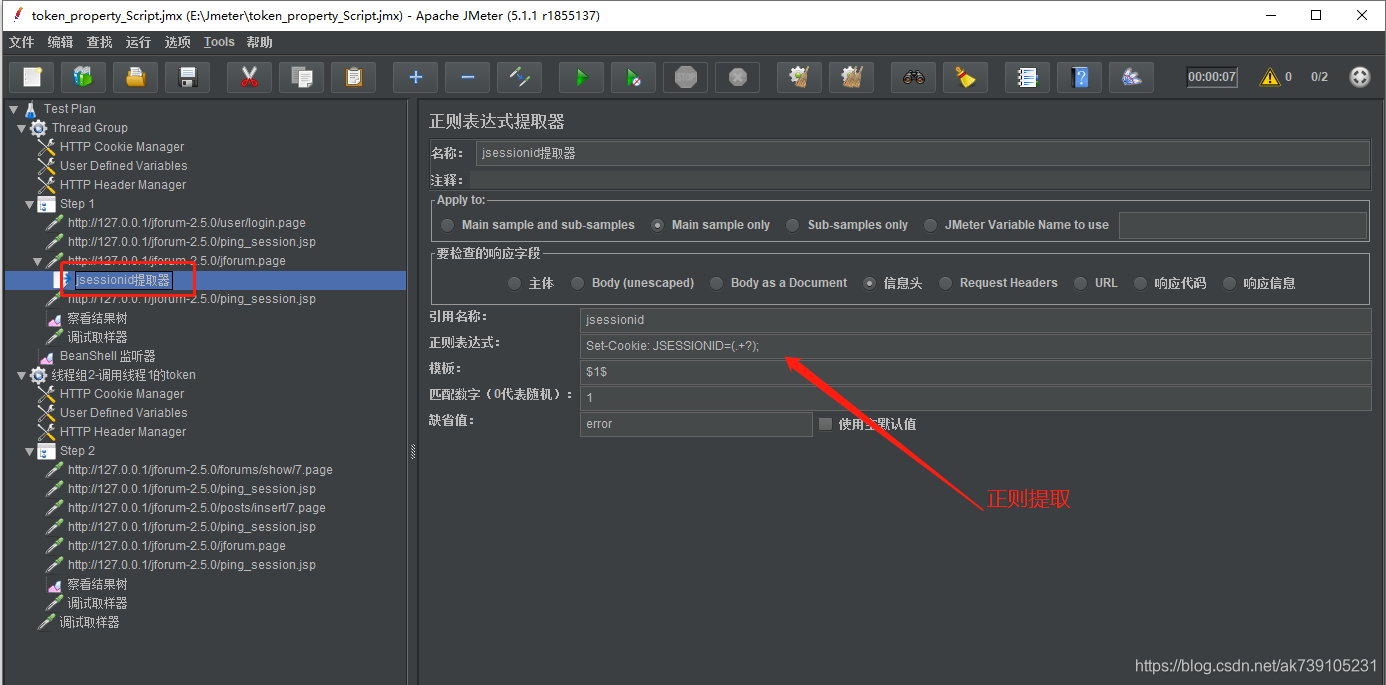
Task: Open a test plan using the folder icon
Action: pyautogui.click(x=135, y=76)
